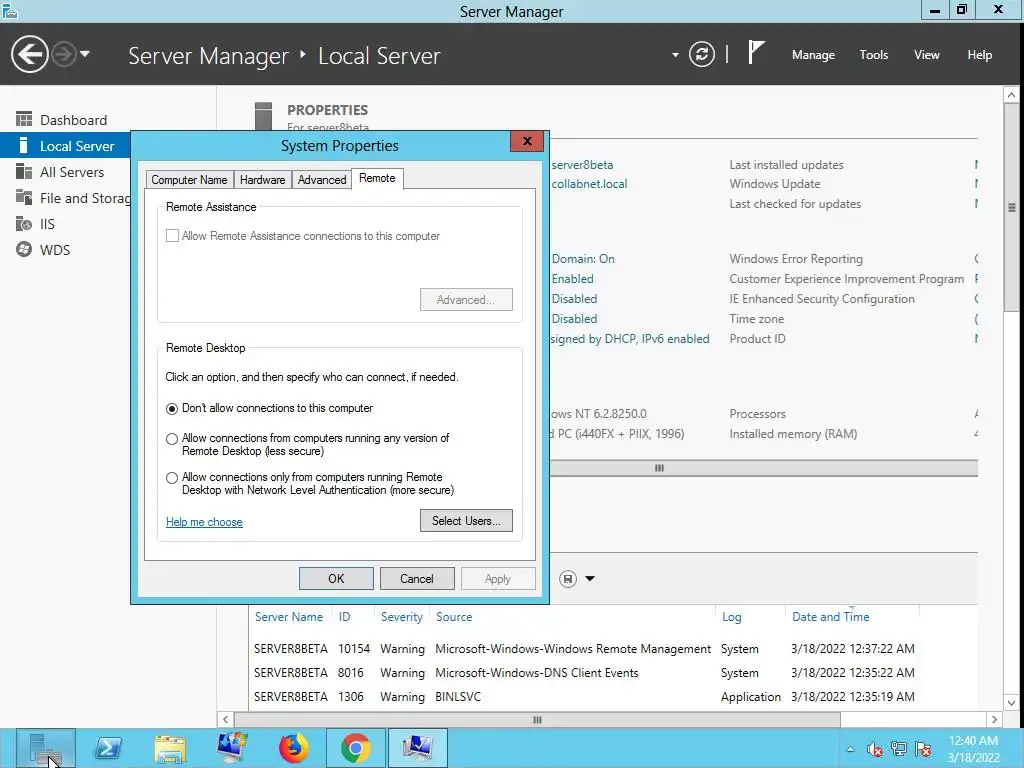The image size is (1024, 768).
Task: Launch PowerShell from the taskbar
Action: coord(108,748)
